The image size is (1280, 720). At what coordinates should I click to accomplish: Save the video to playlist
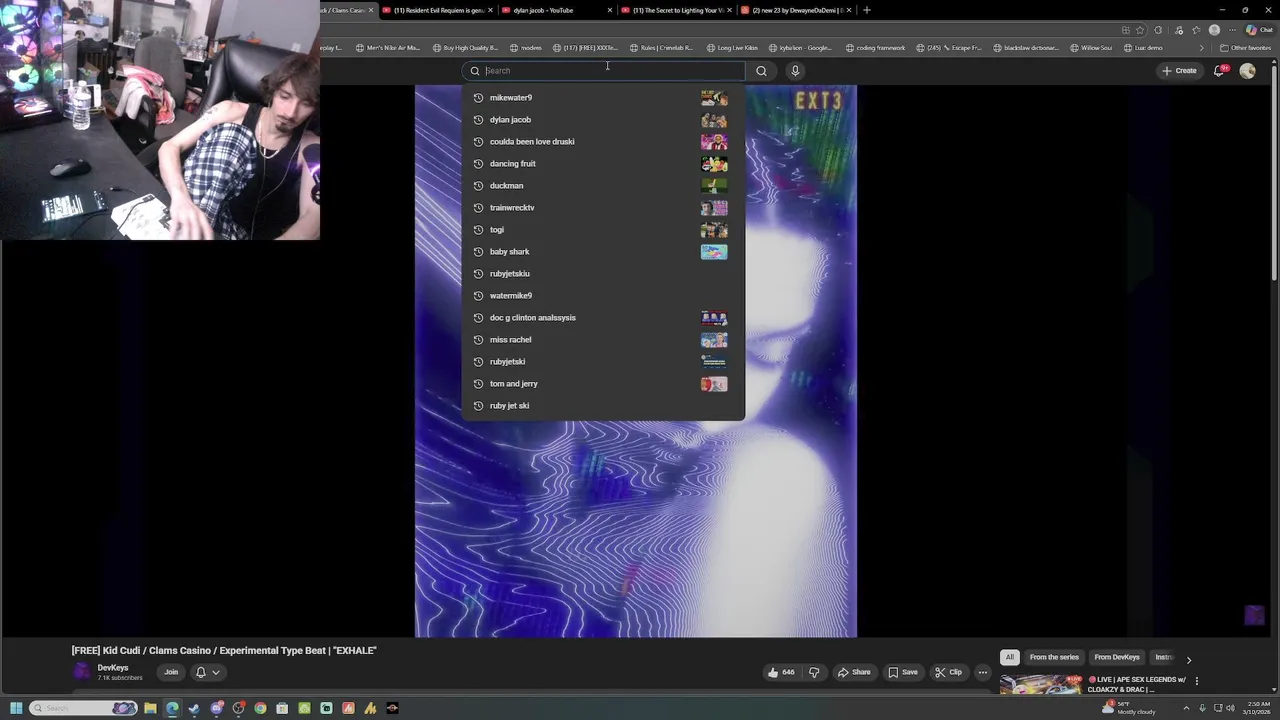point(903,672)
